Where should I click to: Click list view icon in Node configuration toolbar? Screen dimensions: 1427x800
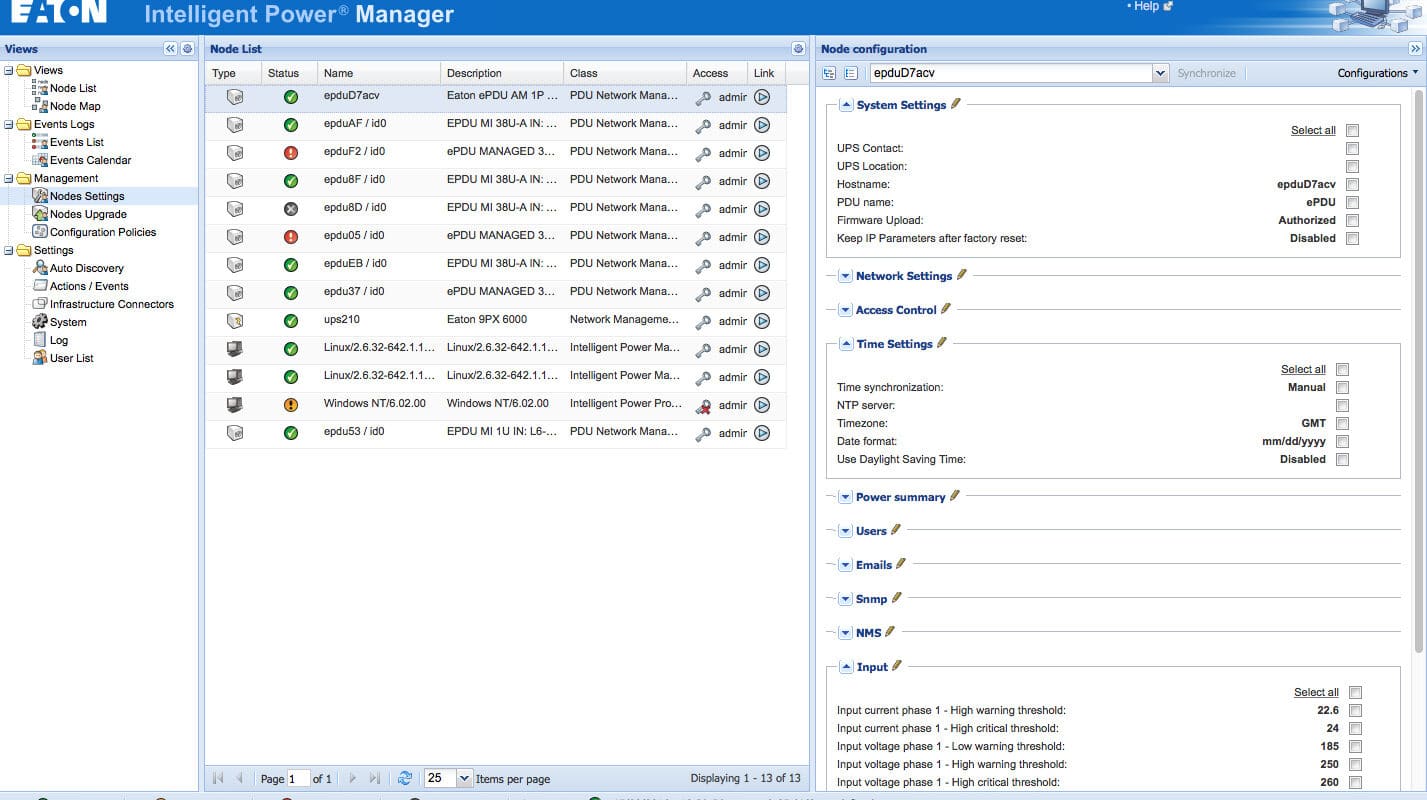(x=851, y=73)
